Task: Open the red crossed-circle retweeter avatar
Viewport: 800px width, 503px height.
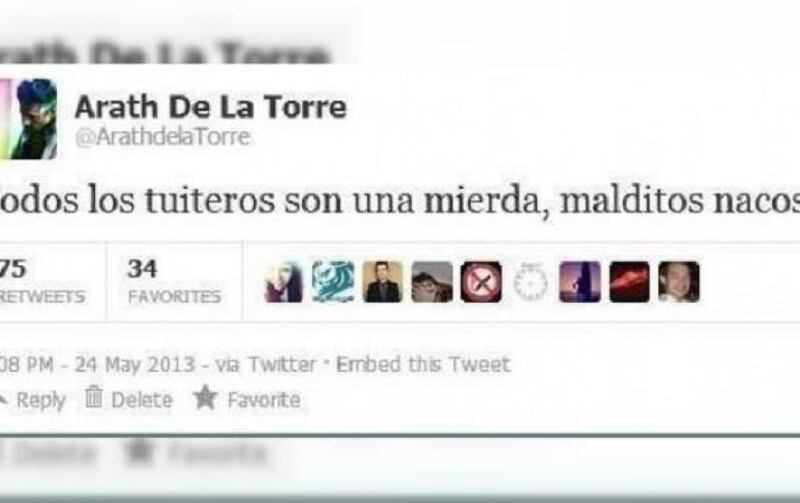Action: tap(481, 282)
